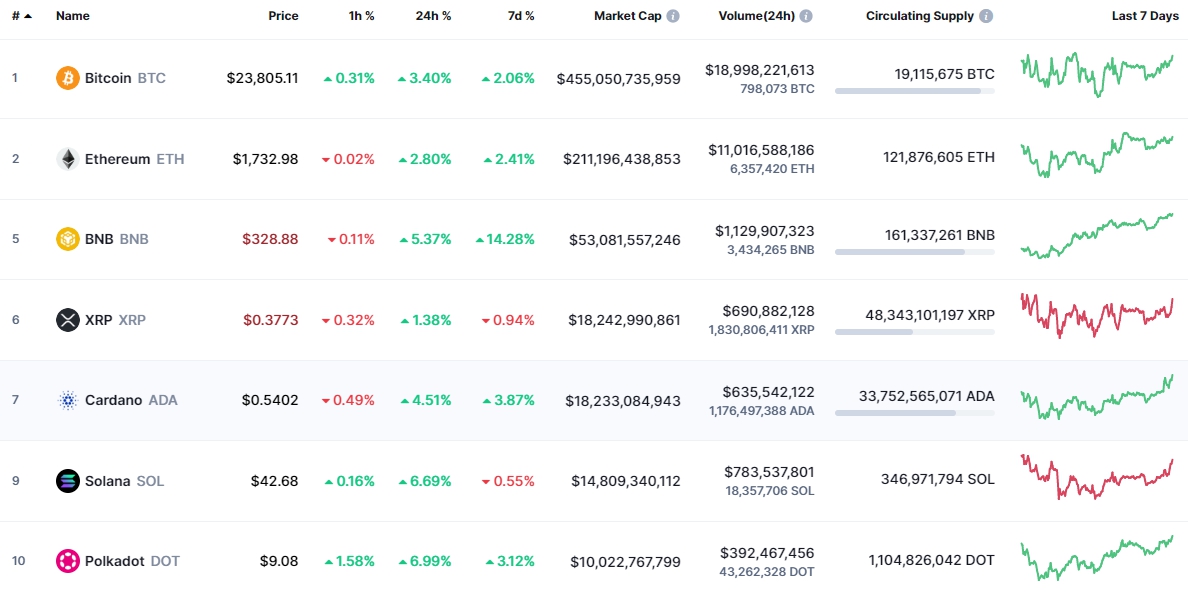Click Solana 24h change 6.69%
1188x592 pixels.
[x=424, y=481]
